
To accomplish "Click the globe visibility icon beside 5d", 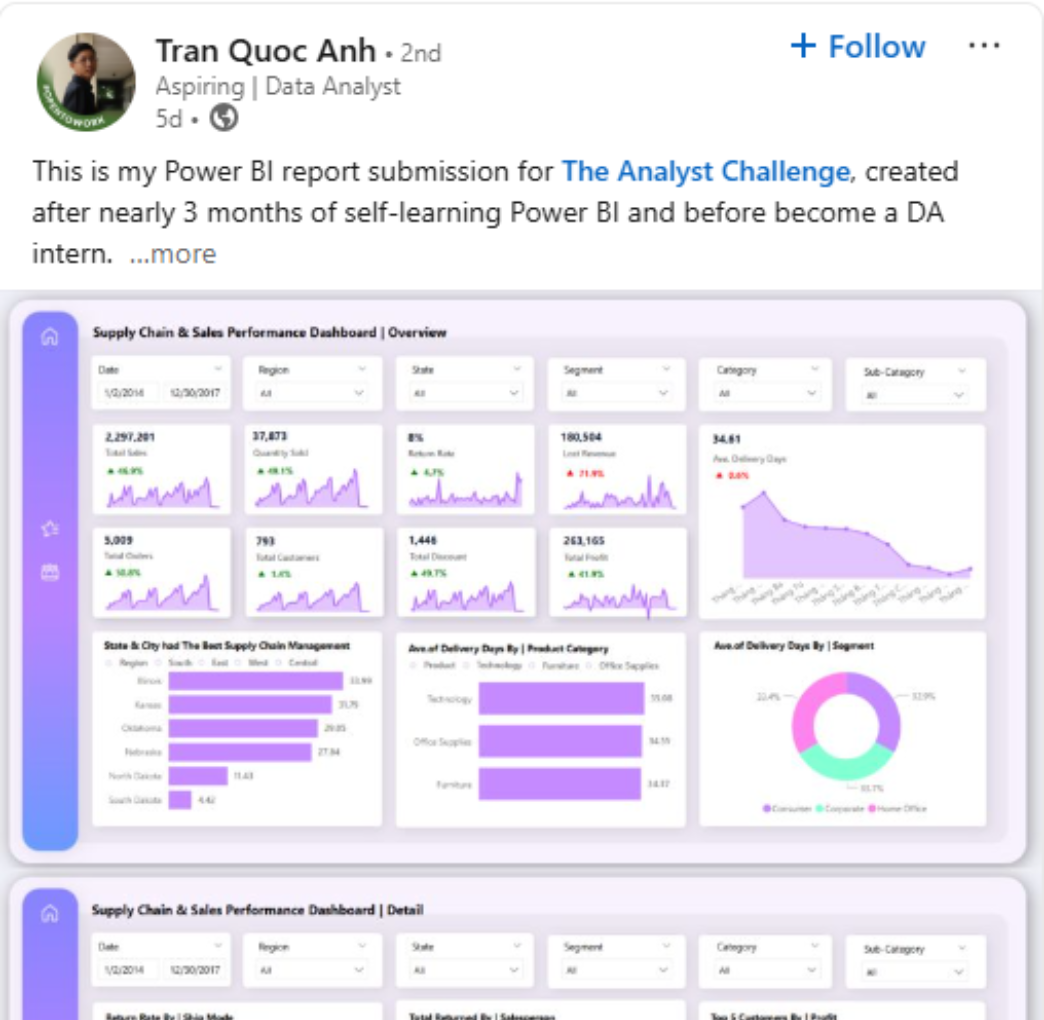I will (225, 118).
